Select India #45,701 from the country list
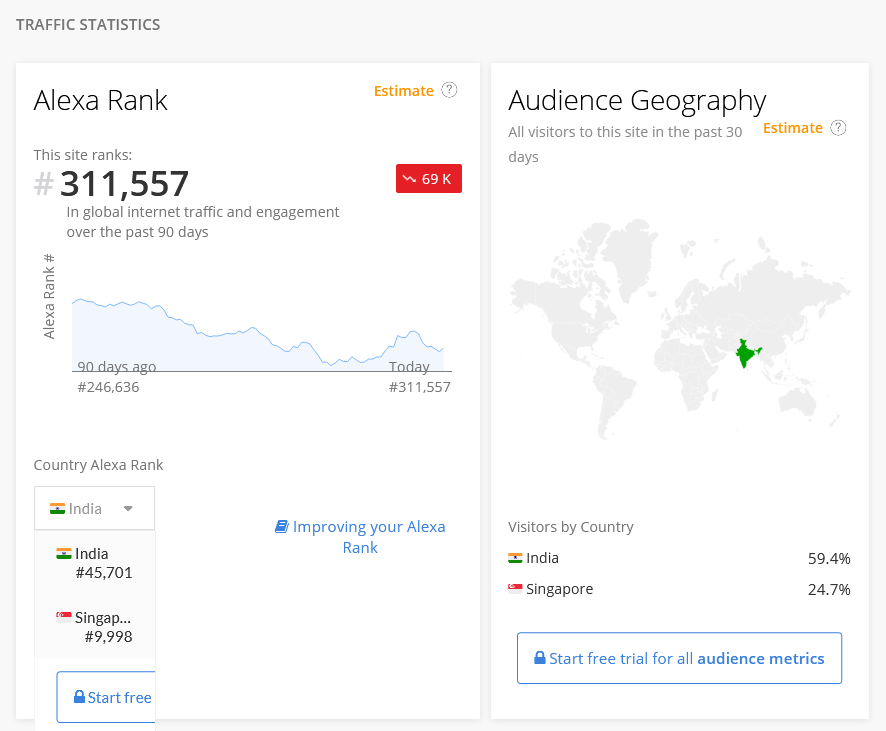 (x=95, y=563)
